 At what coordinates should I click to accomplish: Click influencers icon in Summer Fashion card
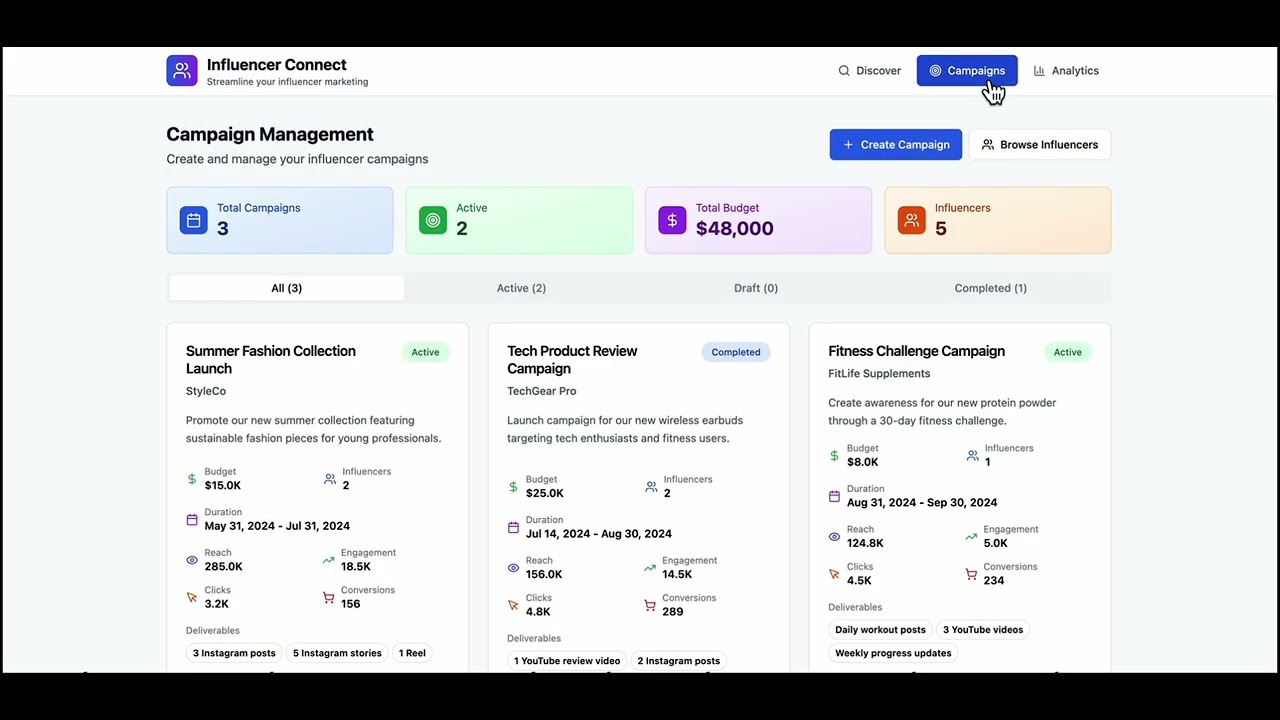[x=330, y=479]
